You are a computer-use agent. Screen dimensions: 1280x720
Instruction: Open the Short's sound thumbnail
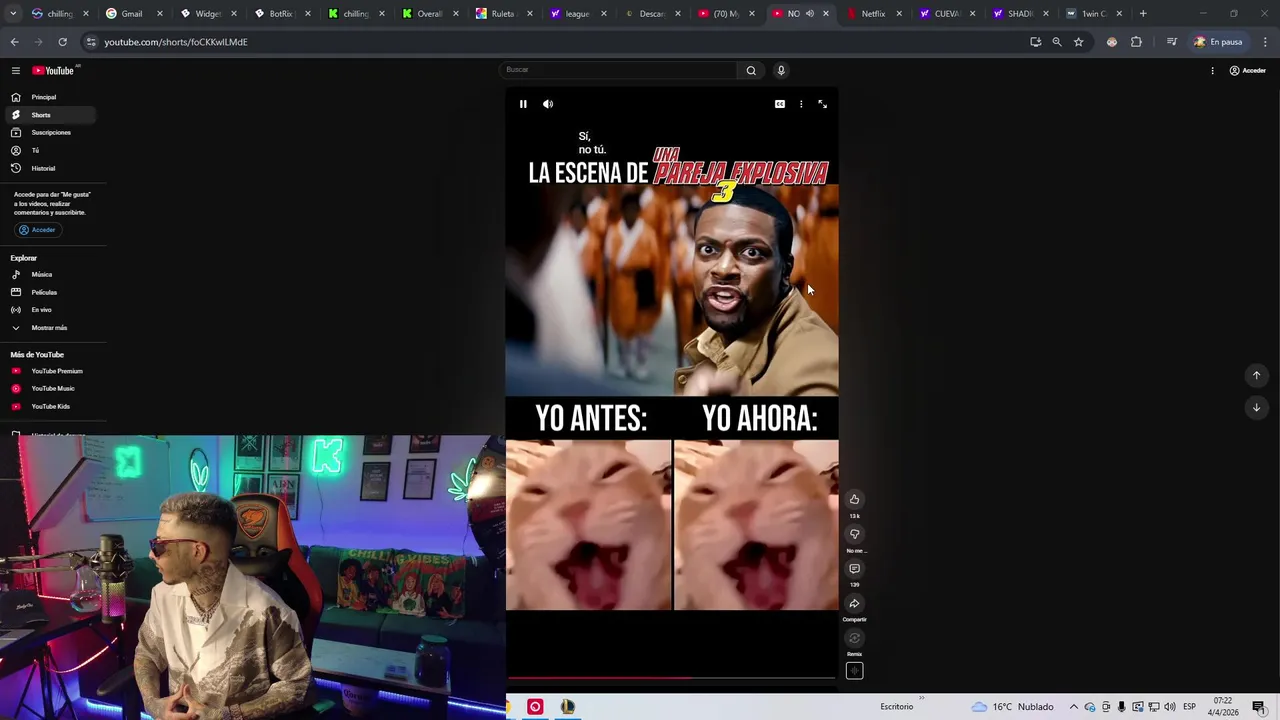pyautogui.click(x=854, y=671)
